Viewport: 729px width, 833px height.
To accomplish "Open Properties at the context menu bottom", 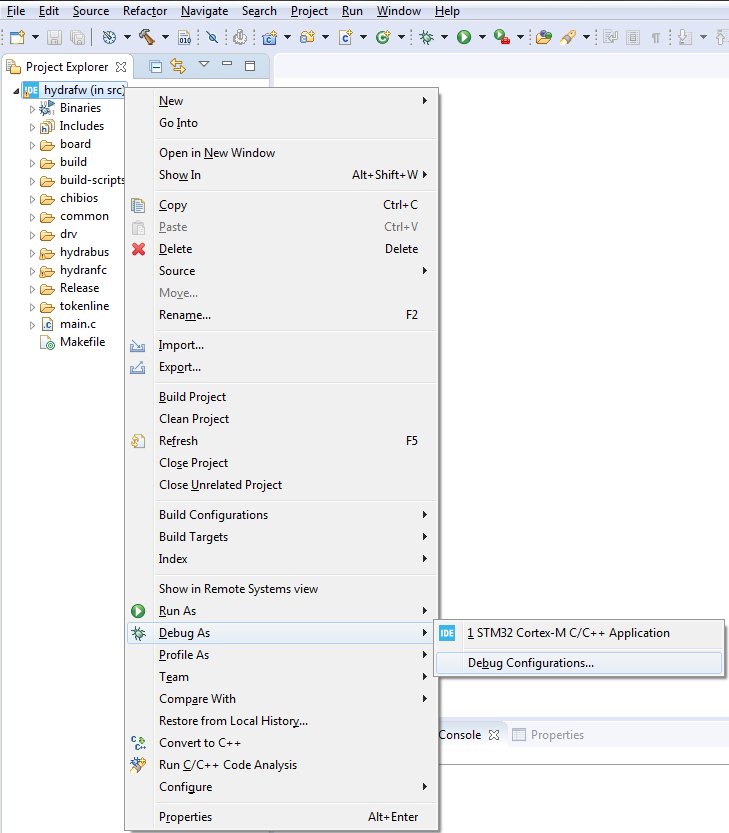I will click(282, 817).
